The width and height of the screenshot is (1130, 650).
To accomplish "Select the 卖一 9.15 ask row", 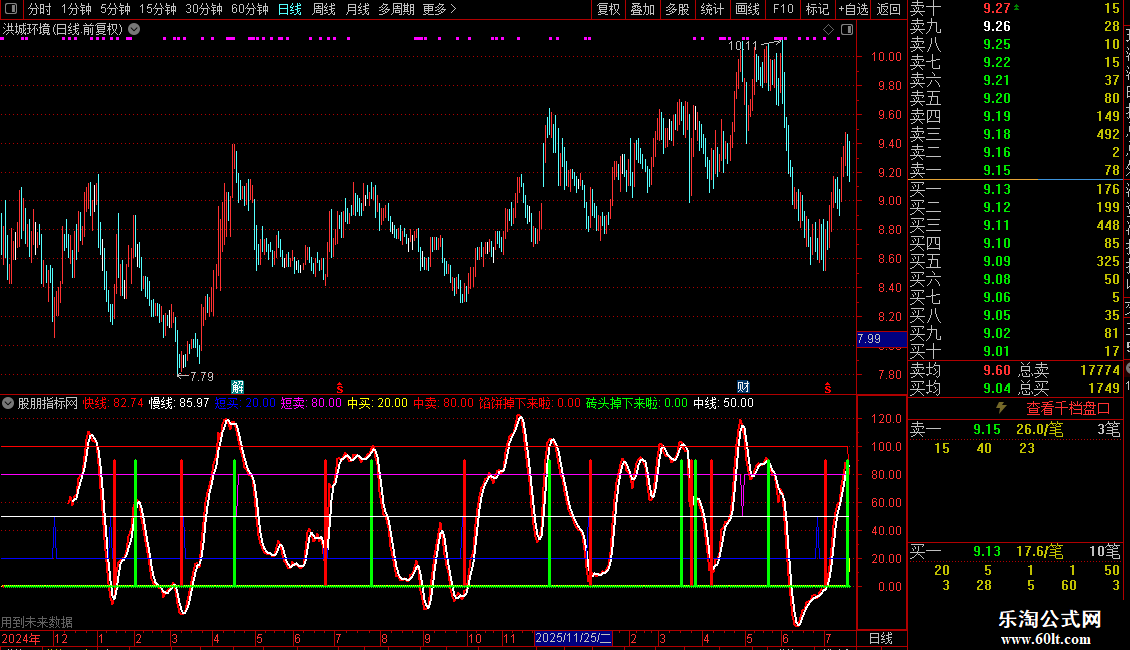I will [1015, 170].
